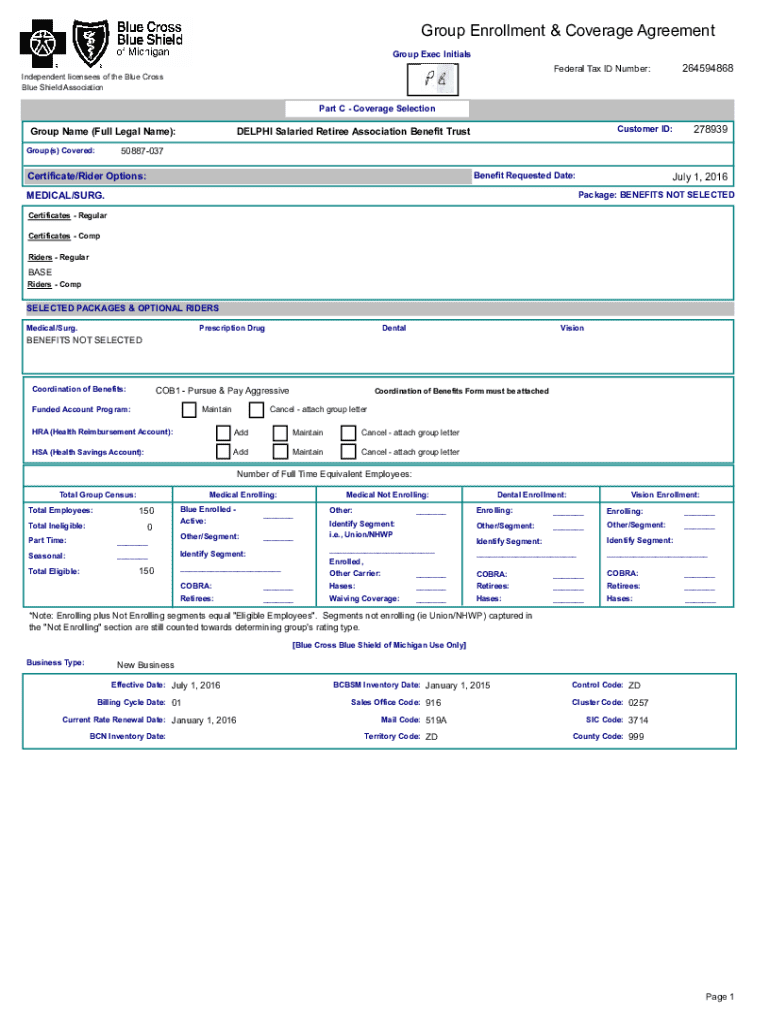
Task: Select the Part C - Coverage Selection header
Action: [377, 108]
